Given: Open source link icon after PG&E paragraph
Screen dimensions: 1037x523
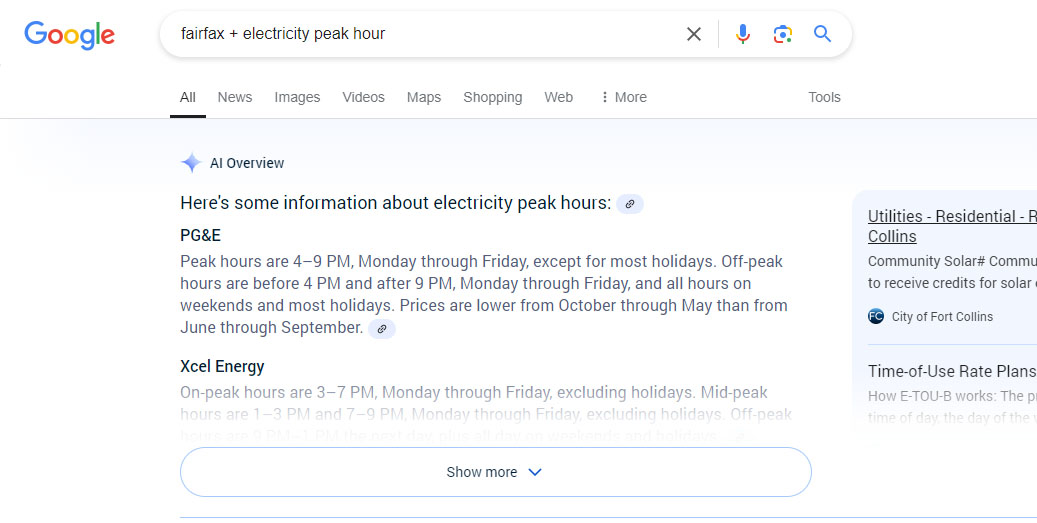Looking at the screenshot, I should 382,329.
